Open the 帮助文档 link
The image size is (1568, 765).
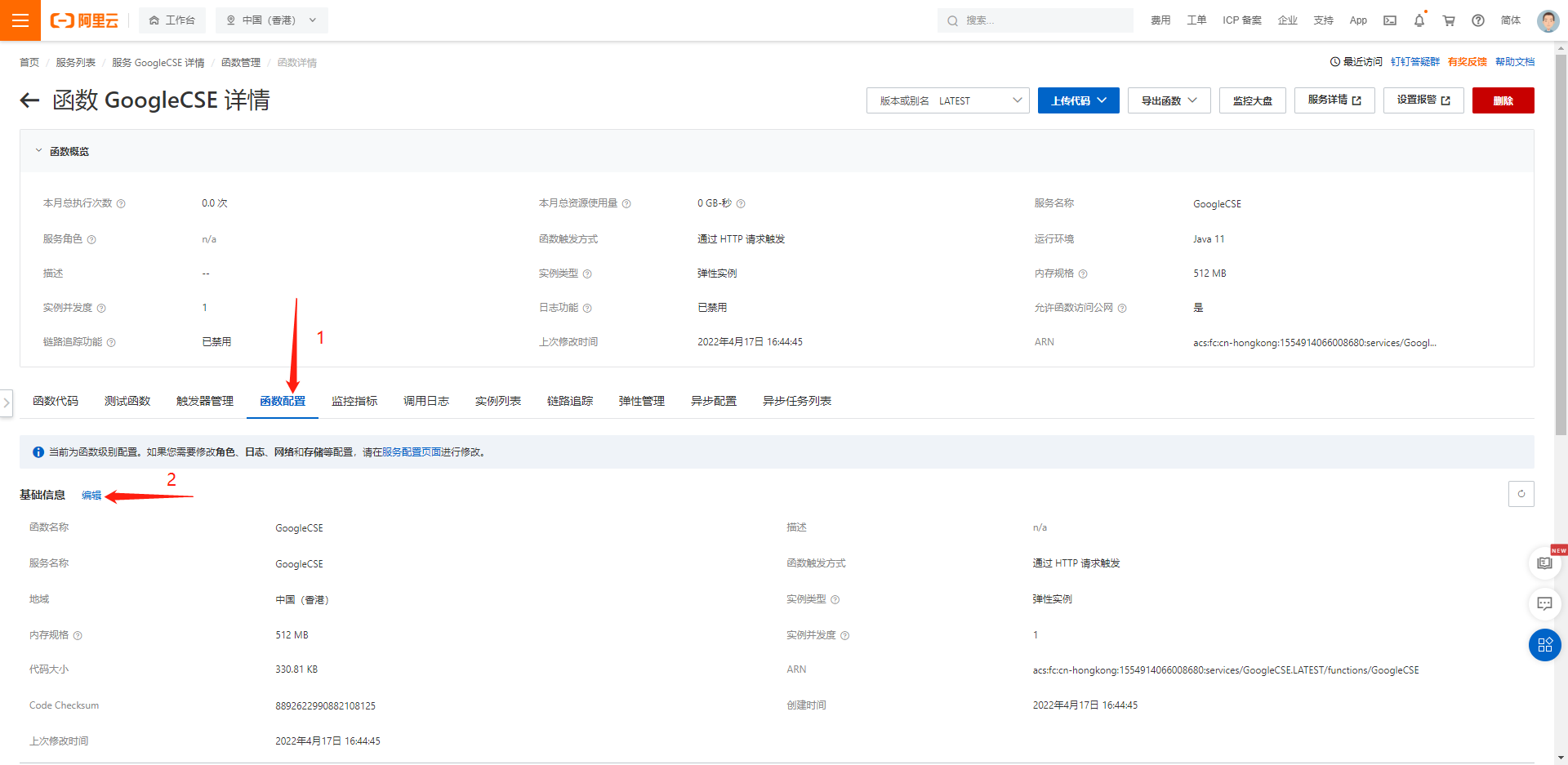(x=1515, y=62)
